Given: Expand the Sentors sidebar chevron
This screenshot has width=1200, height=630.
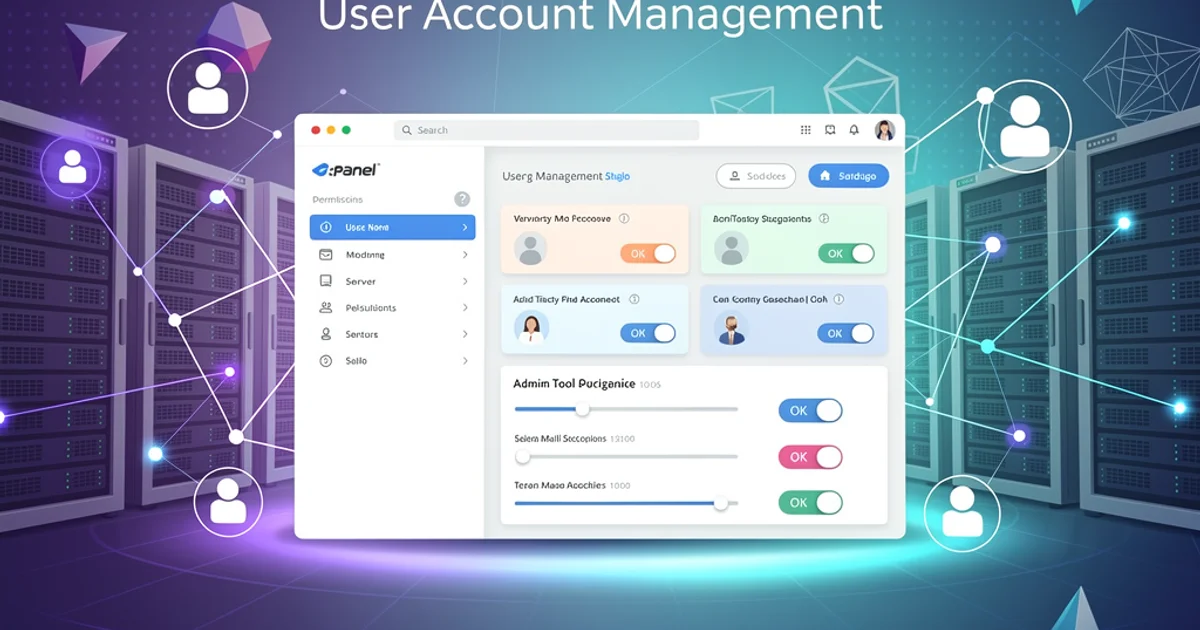Looking at the screenshot, I should 465,334.
